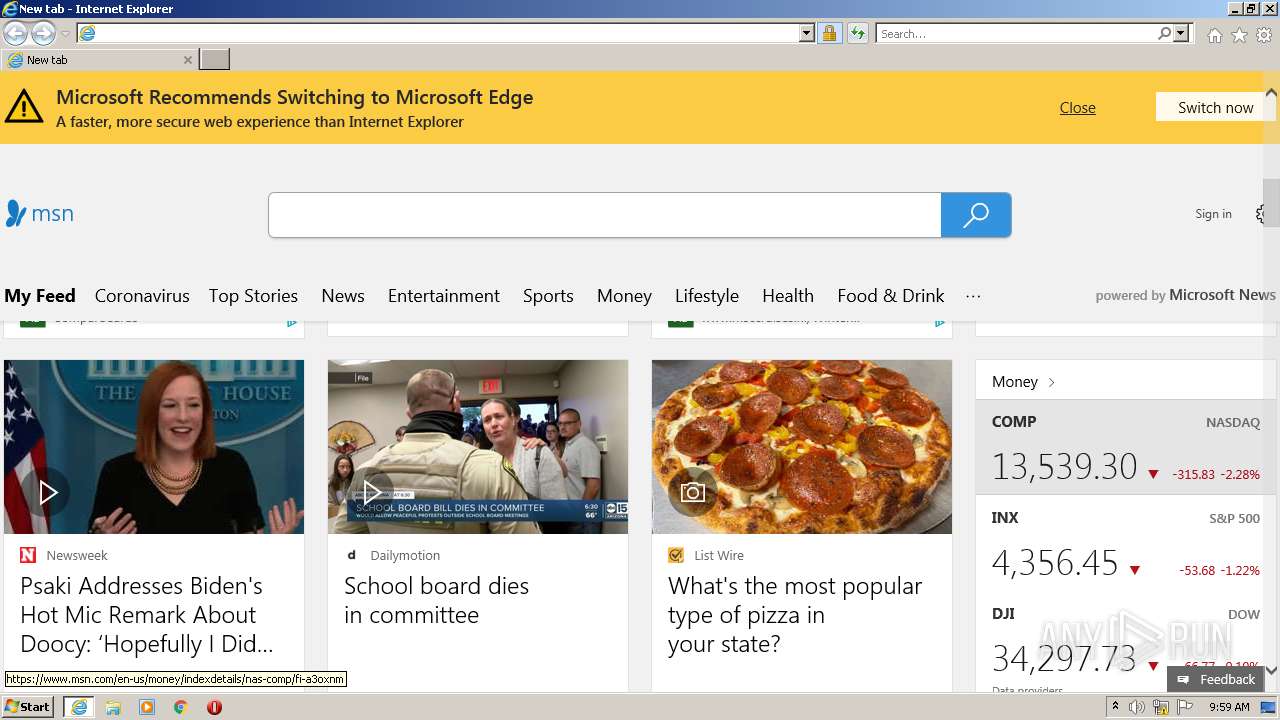Image resolution: width=1280 pixels, height=720 pixels.
Task: Click the Switch now button
Action: coord(1216,107)
